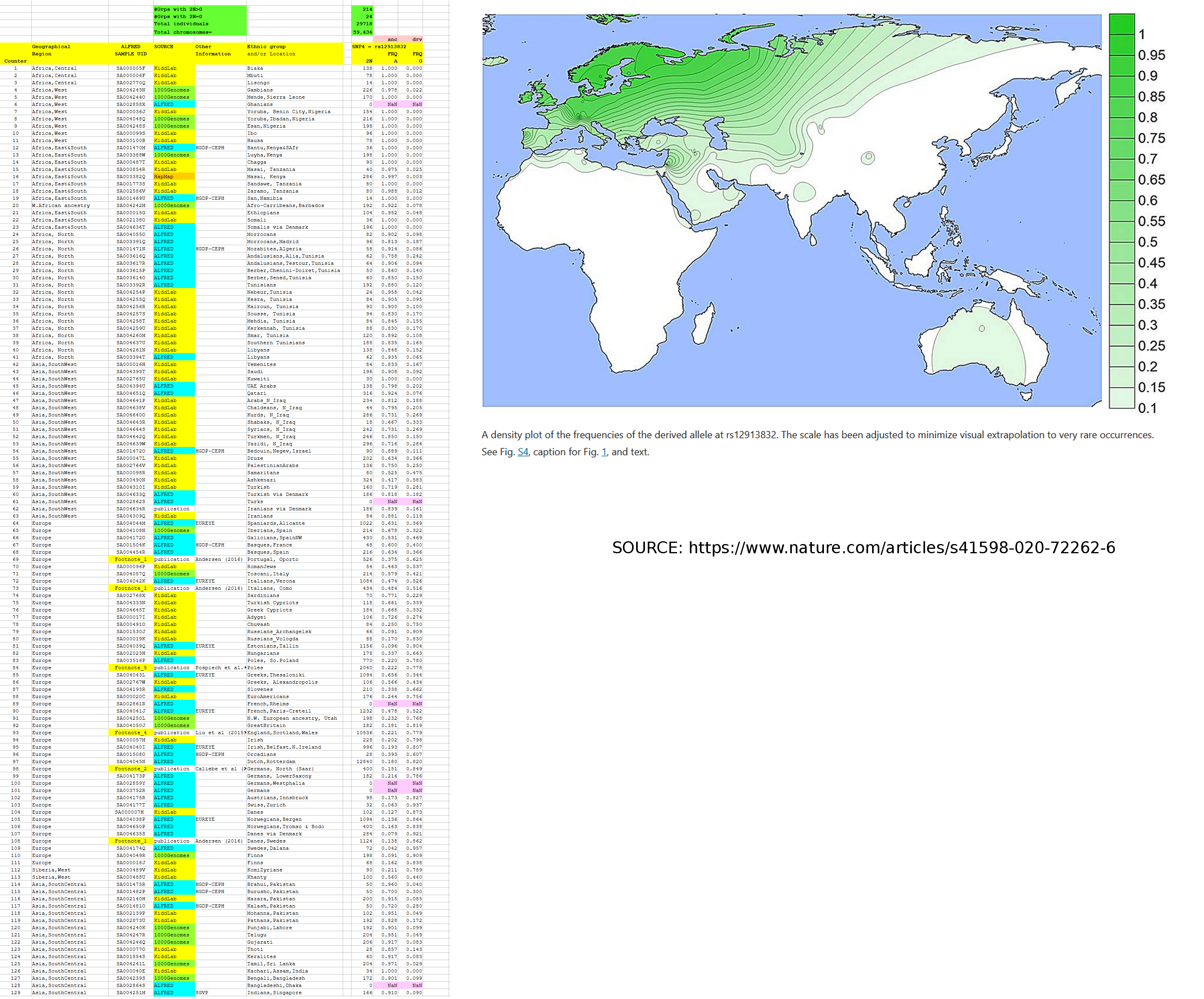Click the Footnote_5 cell in Poles row
Screen dimensions: 1204x999
pyautogui.click(x=131, y=668)
